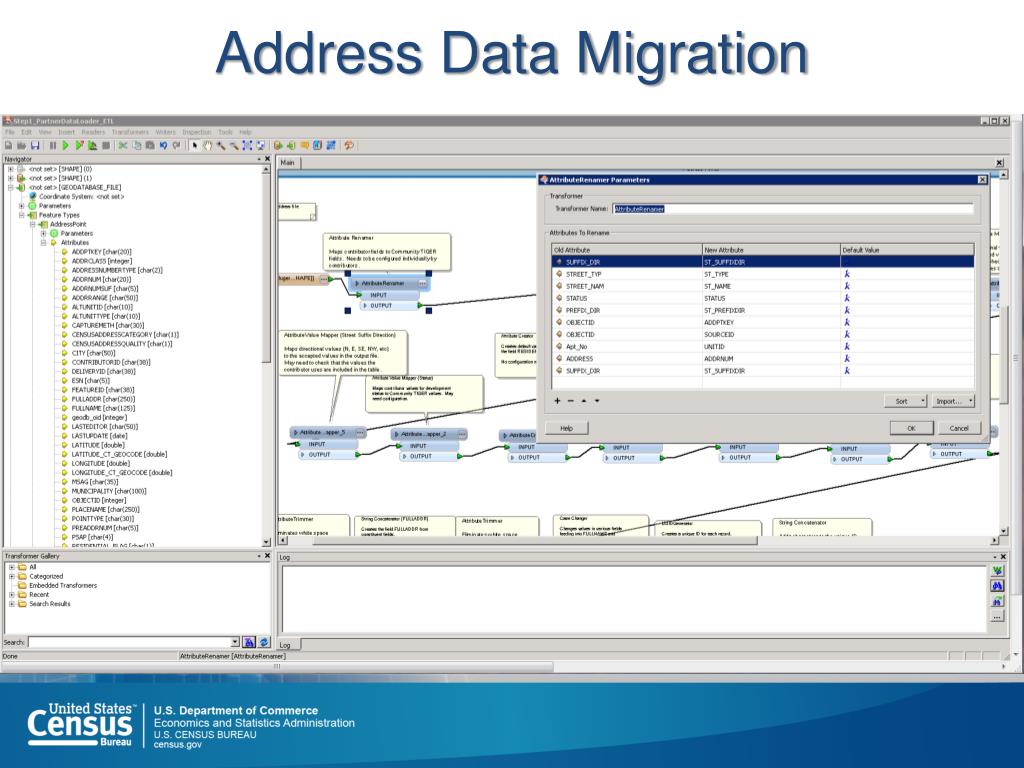Viewport: 1024px width, 768px height.
Task: Expand the Categorized folder in gallery
Action: tap(11, 576)
